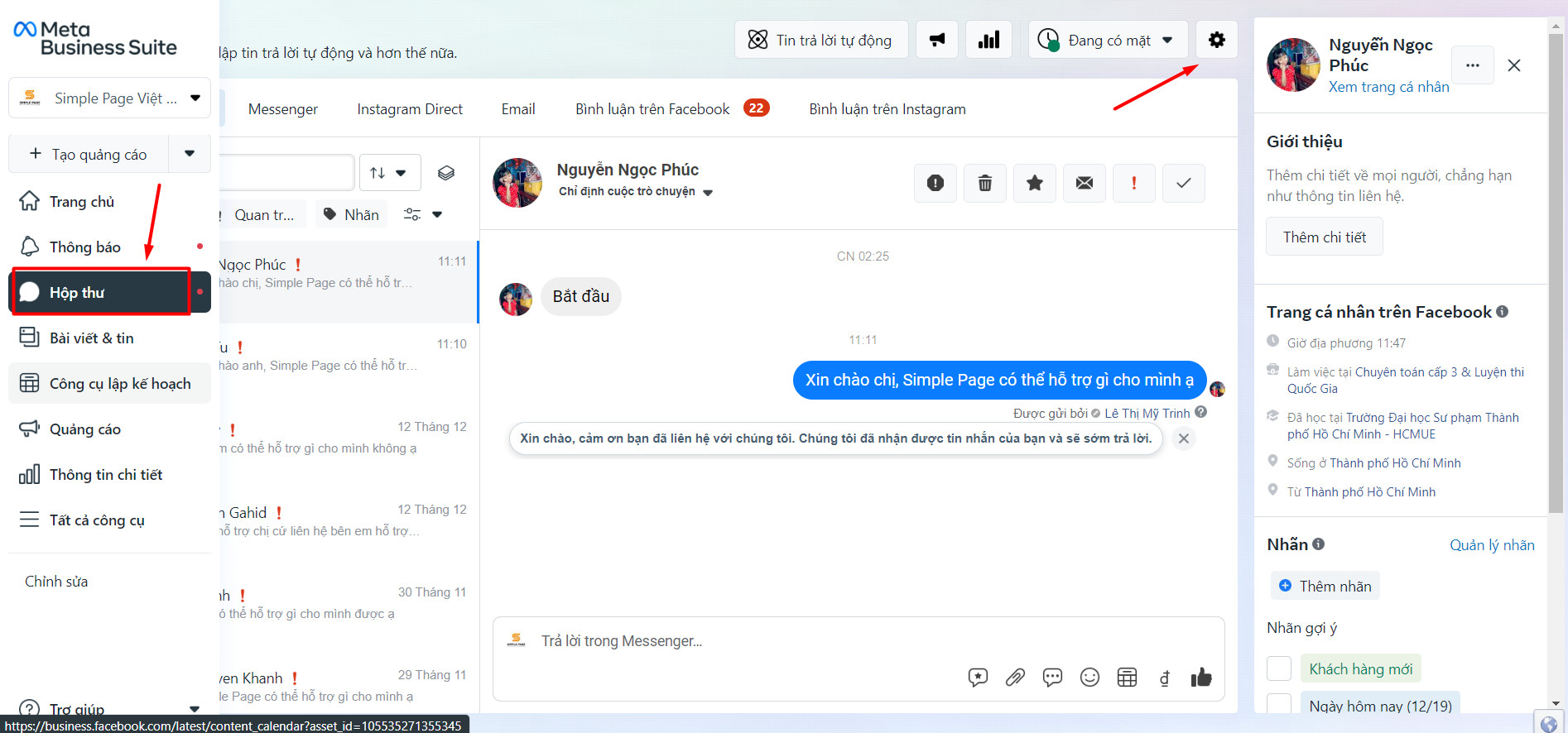Open the grid/calendar icon in composer
This screenshot has height=733, width=1568.
[x=1127, y=678]
